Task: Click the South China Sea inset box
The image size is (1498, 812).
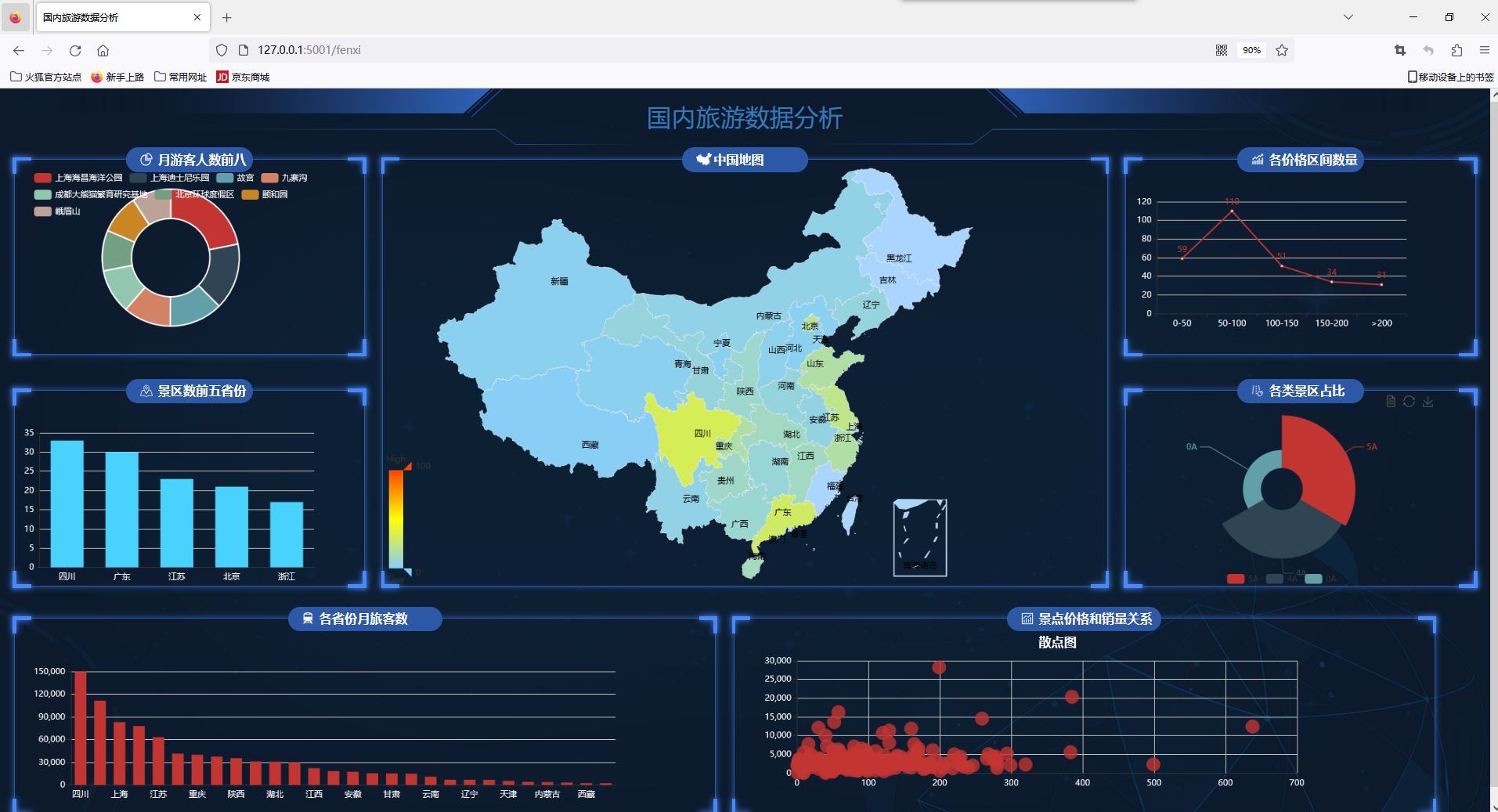Action: [x=920, y=537]
